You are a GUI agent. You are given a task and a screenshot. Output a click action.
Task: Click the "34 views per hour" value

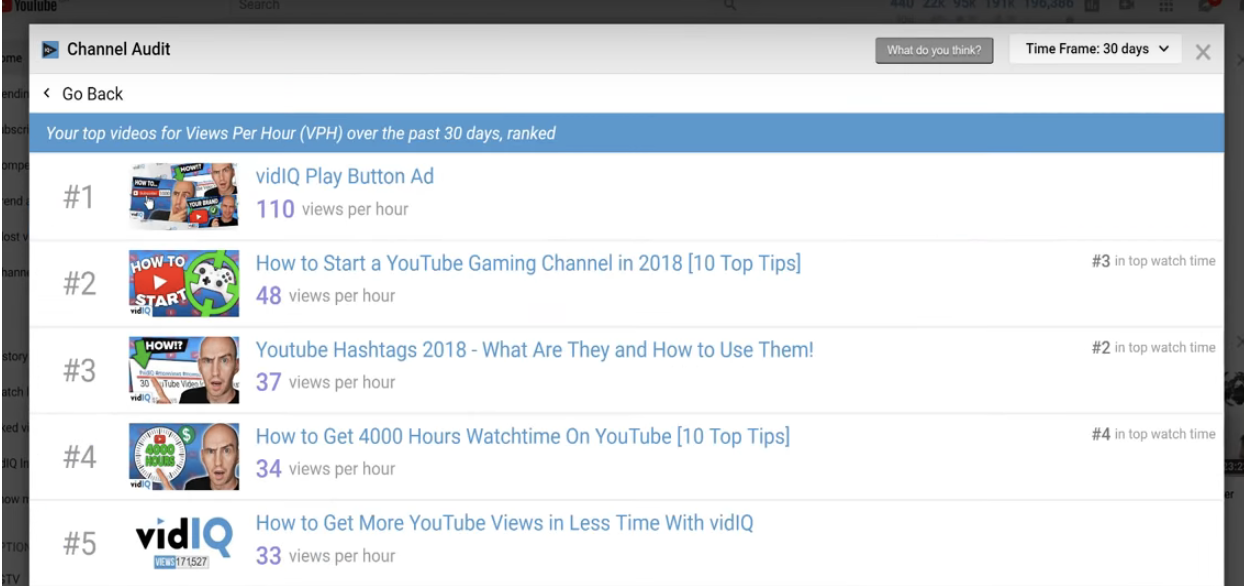pos(325,469)
